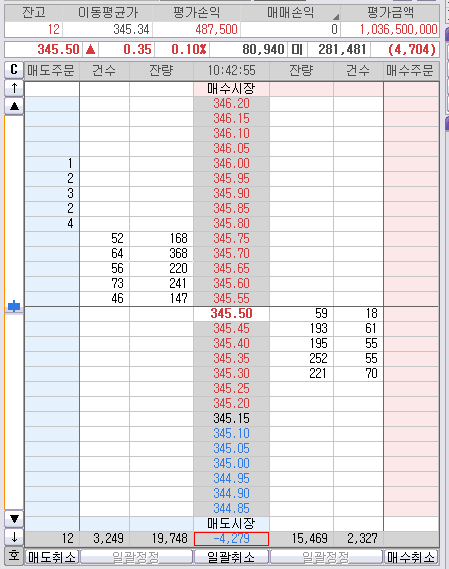Screen dimensions: 449x569
Task: Click blue price 345.10
Action: tap(231, 433)
